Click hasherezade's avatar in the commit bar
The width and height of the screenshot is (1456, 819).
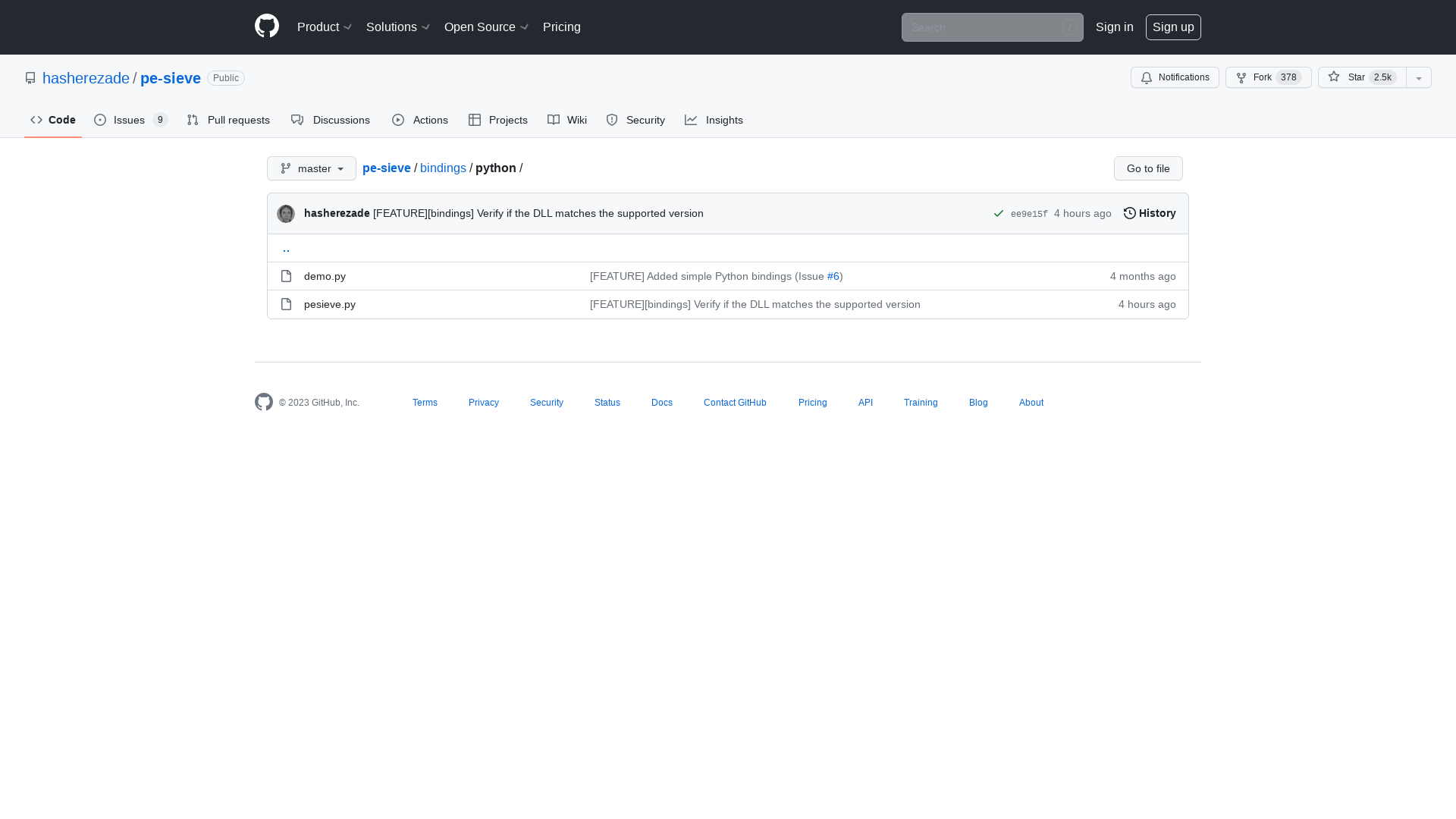coord(286,214)
